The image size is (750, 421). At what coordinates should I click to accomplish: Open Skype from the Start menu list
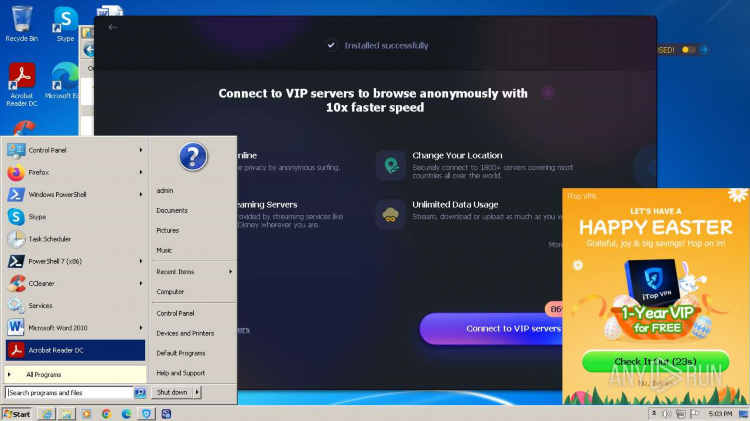[75, 217]
